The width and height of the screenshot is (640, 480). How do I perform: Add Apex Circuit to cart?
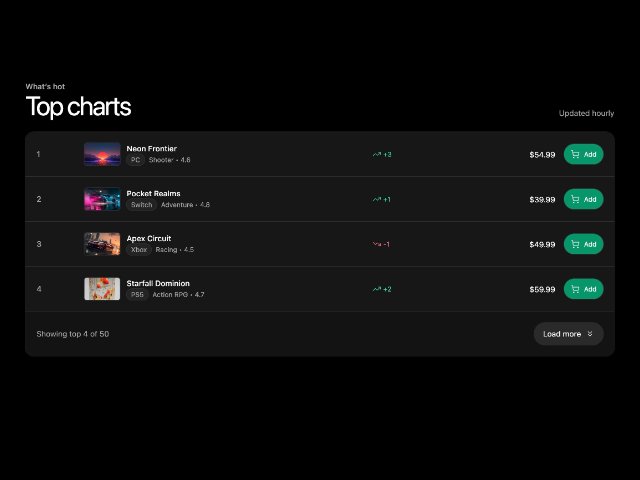tap(583, 244)
